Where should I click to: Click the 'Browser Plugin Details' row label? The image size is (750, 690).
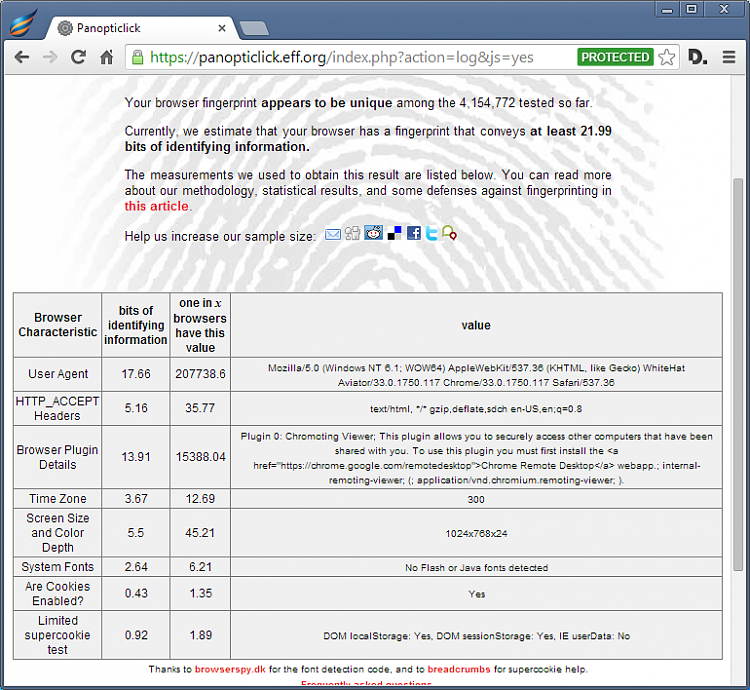(x=57, y=457)
